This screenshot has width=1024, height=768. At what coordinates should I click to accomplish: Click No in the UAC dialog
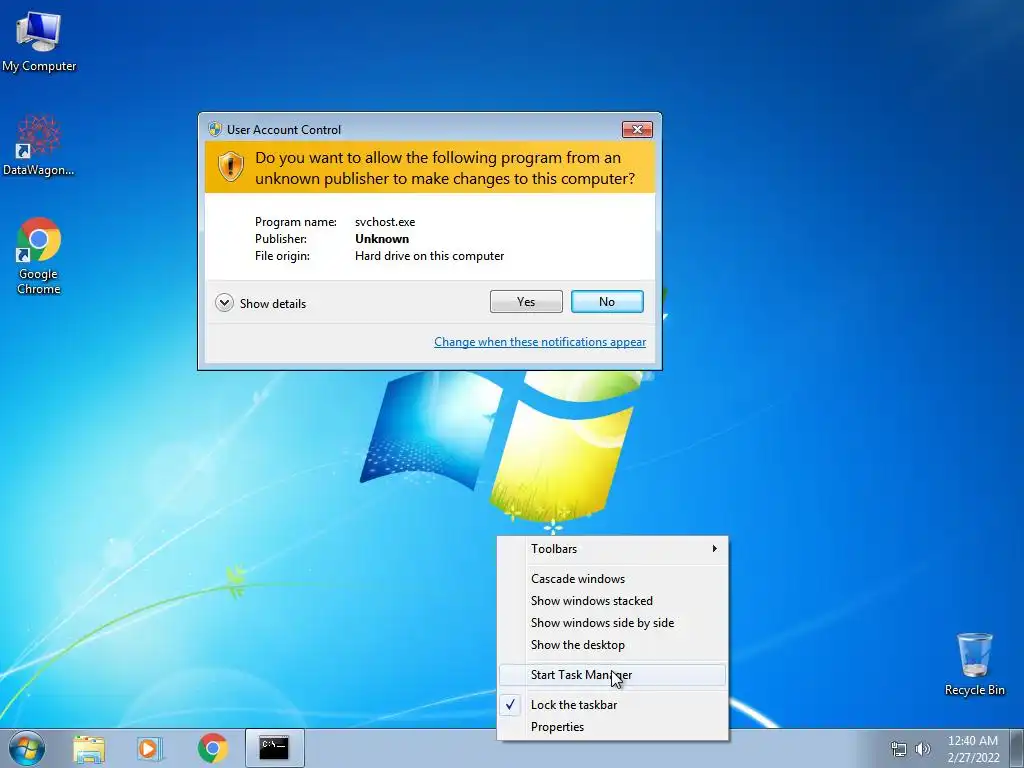coord(607,302)
